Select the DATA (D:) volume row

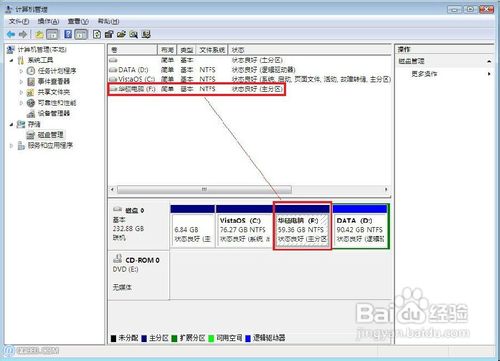tap(249, 70)
